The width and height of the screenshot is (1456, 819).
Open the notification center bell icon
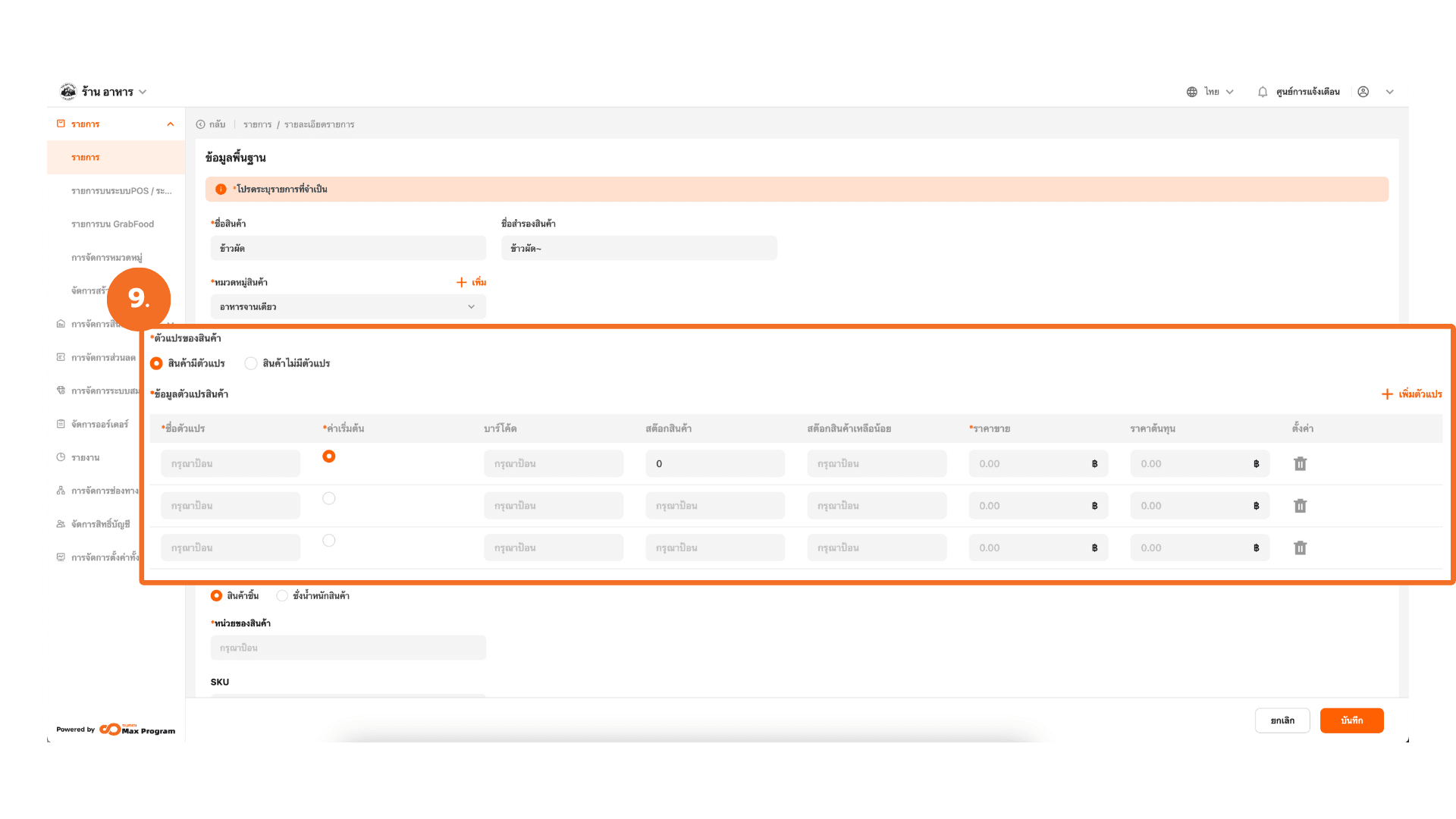point(1263,92)
